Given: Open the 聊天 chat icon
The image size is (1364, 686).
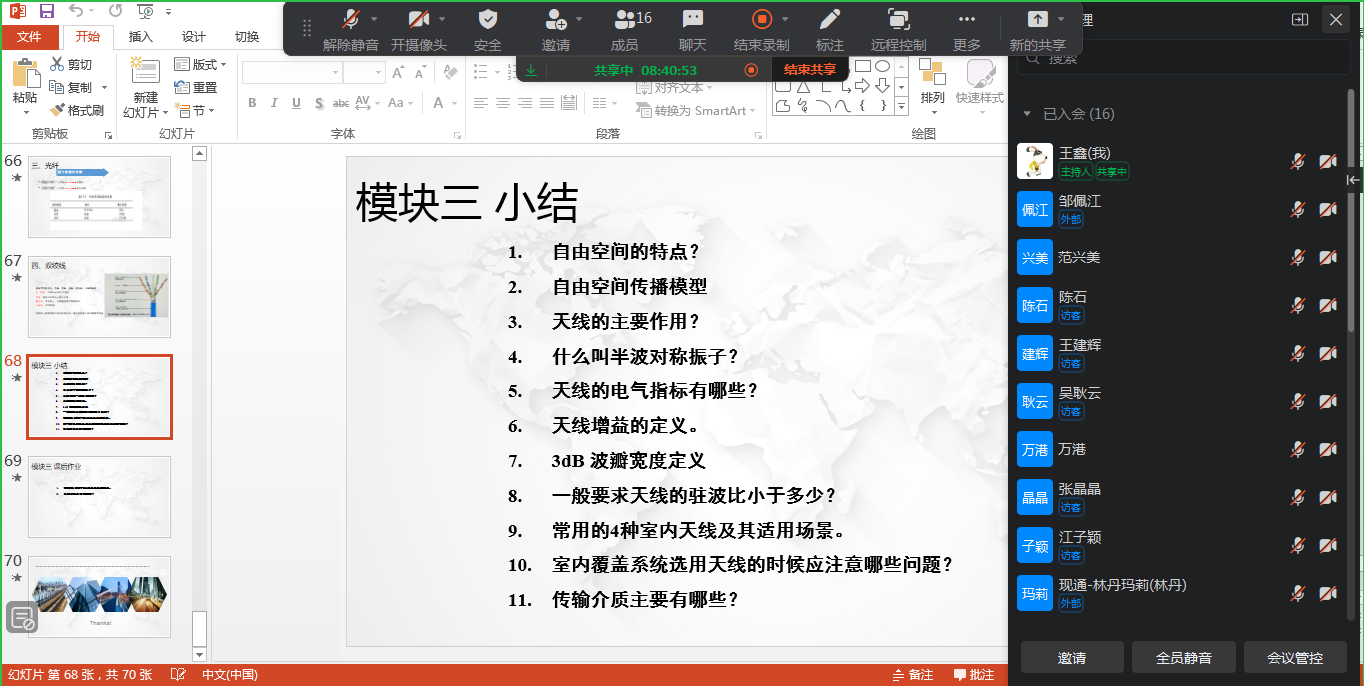Looking at the screenshot, I should coord(693,19).
